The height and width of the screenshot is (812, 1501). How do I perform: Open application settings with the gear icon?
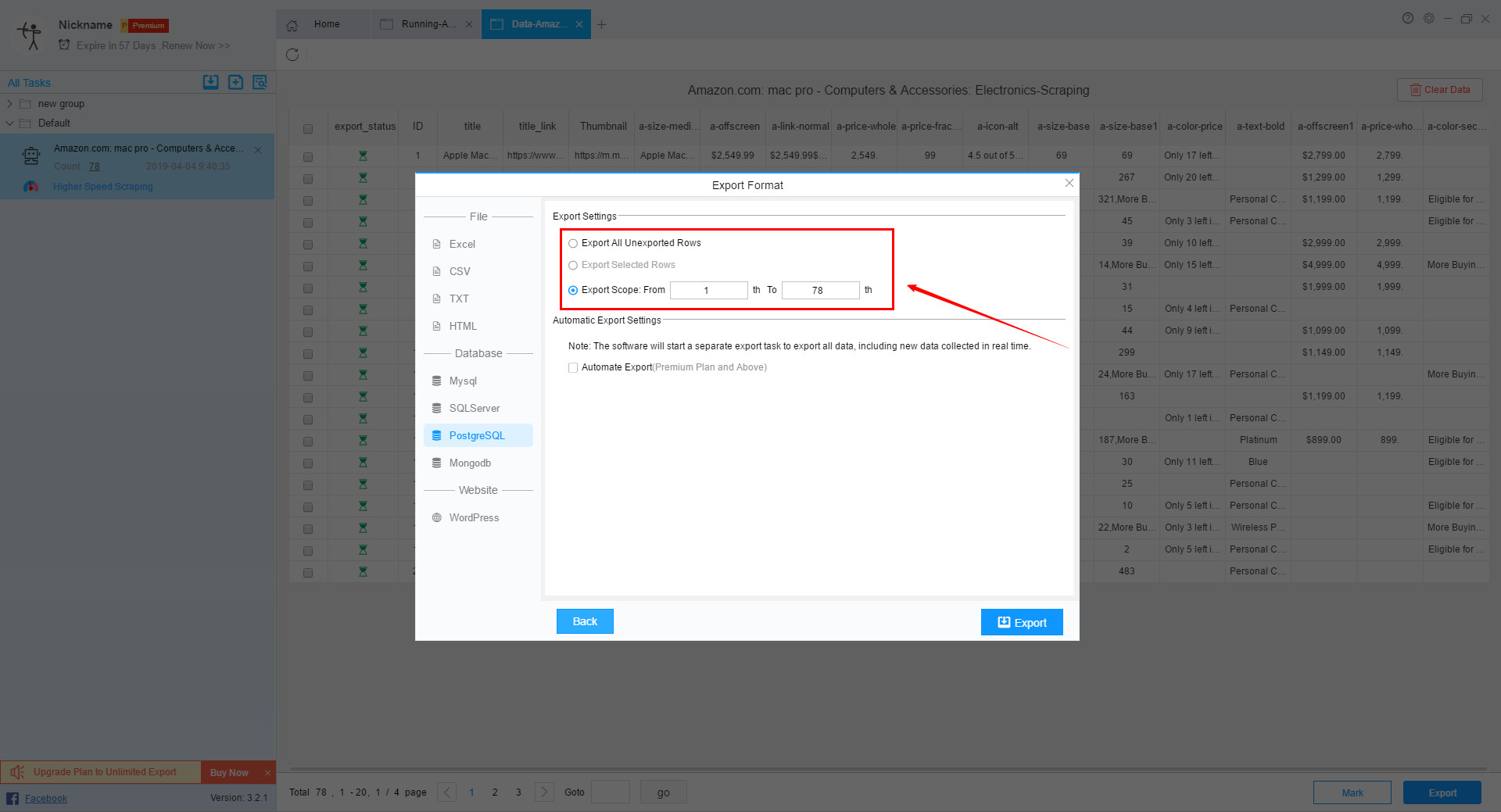click(x=1429, y=18)
